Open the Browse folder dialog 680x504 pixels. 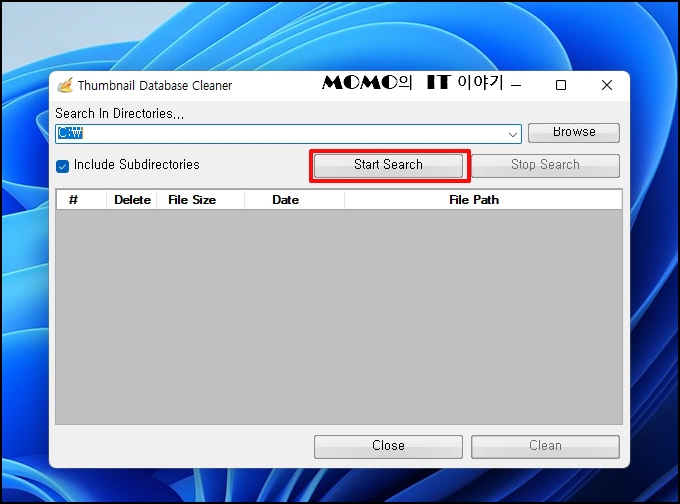pos(574,133)
